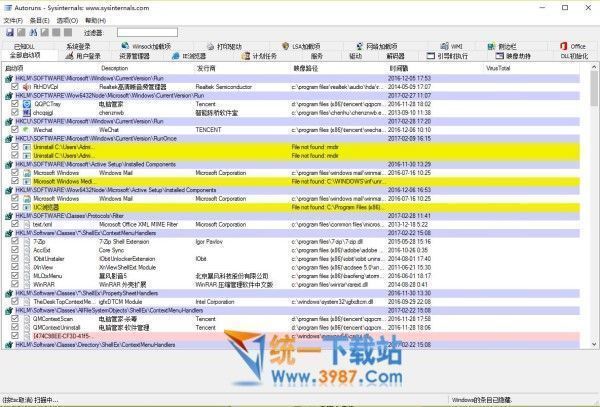
Task: Click the WinRAR entry file icon
Action: pos(26,285)
